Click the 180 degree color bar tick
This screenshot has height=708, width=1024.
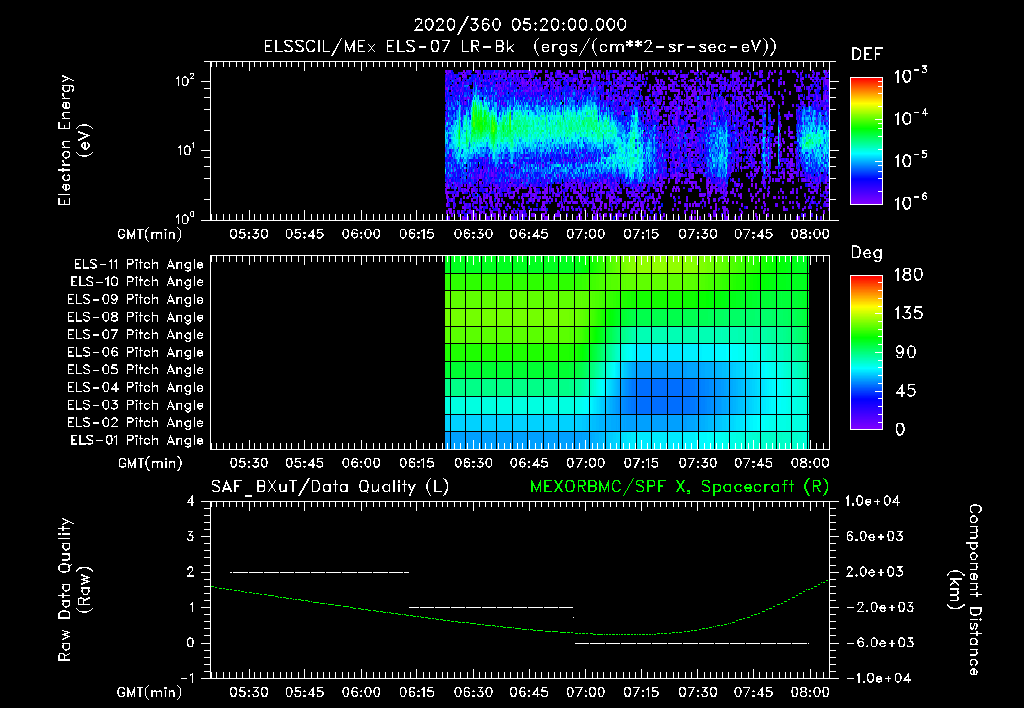(x=908, y=275)
